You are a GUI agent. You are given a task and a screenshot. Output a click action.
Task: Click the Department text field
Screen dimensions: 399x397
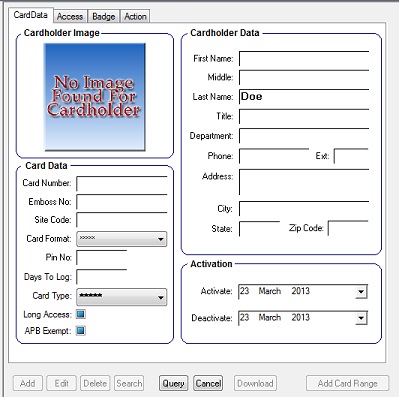click(x=304, y=136)
